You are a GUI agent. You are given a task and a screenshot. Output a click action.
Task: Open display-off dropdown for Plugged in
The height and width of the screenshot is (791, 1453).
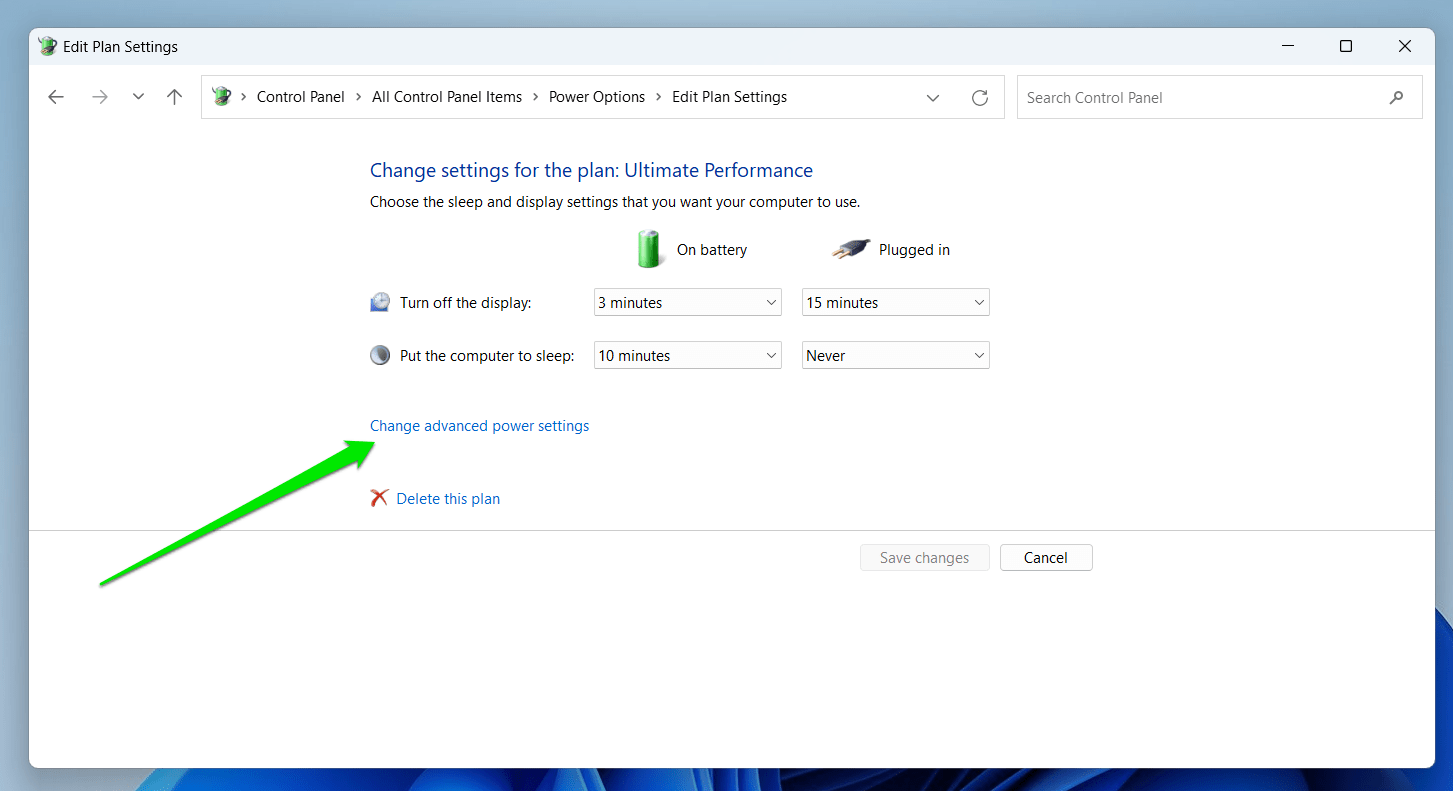(896, 303)
